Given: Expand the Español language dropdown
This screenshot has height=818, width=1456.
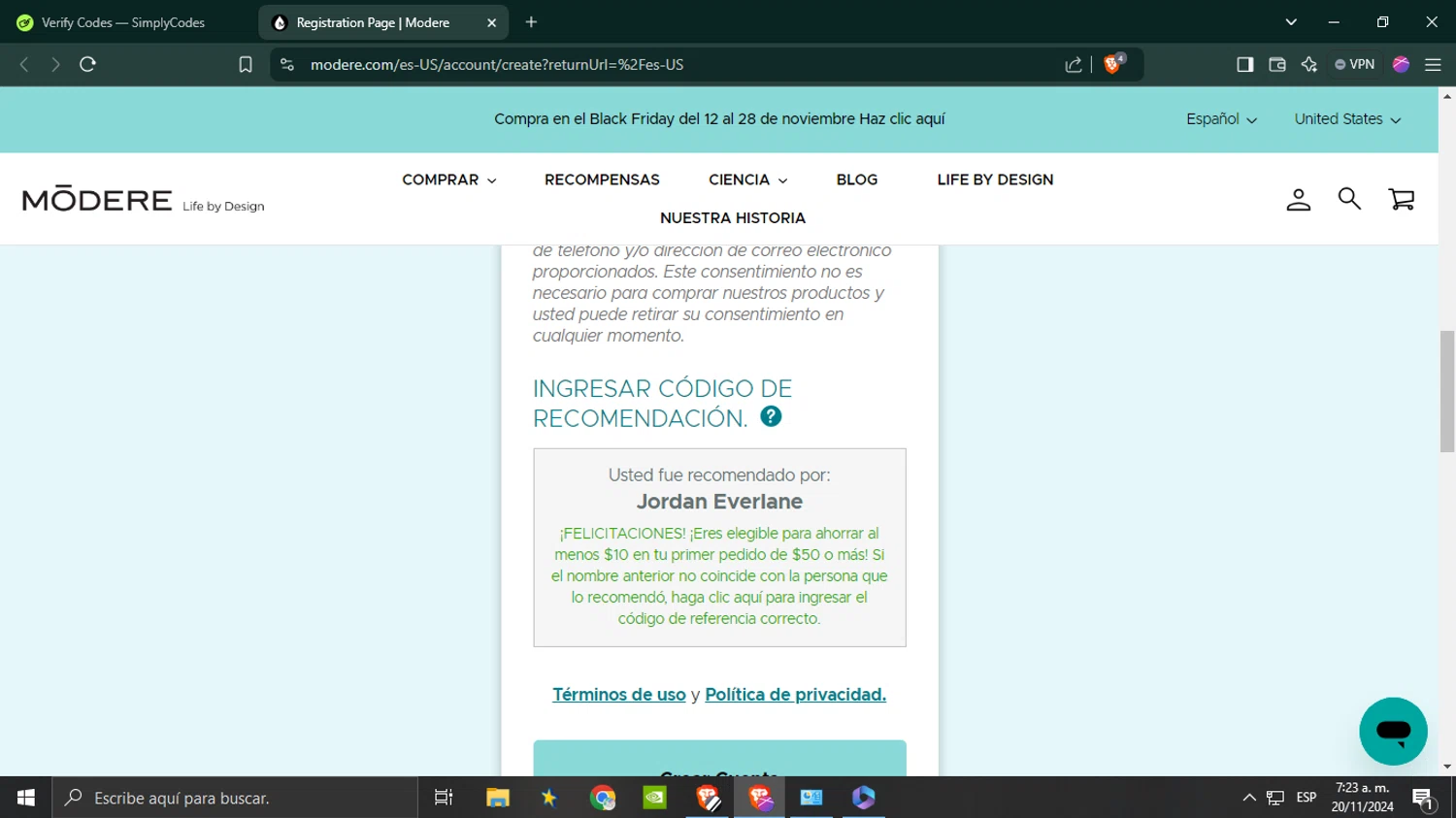Looking at the screenshot, I should coord(1221,119).
